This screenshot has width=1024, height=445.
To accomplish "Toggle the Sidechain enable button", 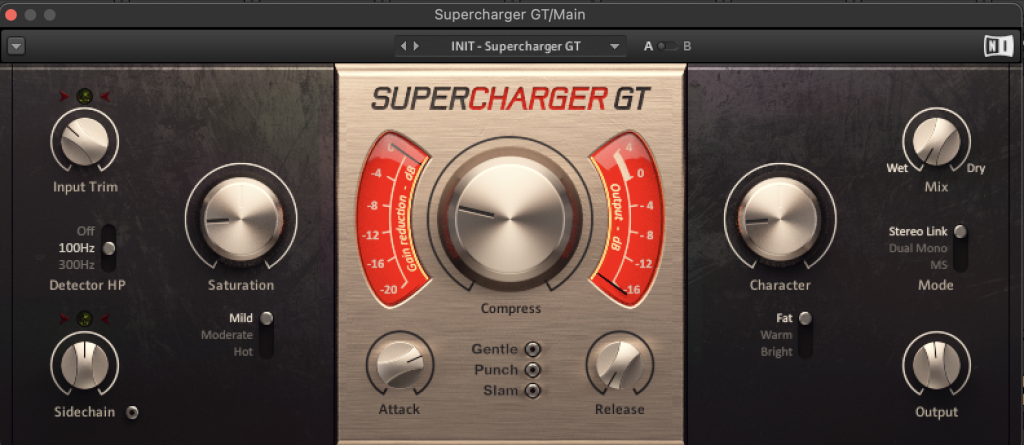I will (133, 412).
